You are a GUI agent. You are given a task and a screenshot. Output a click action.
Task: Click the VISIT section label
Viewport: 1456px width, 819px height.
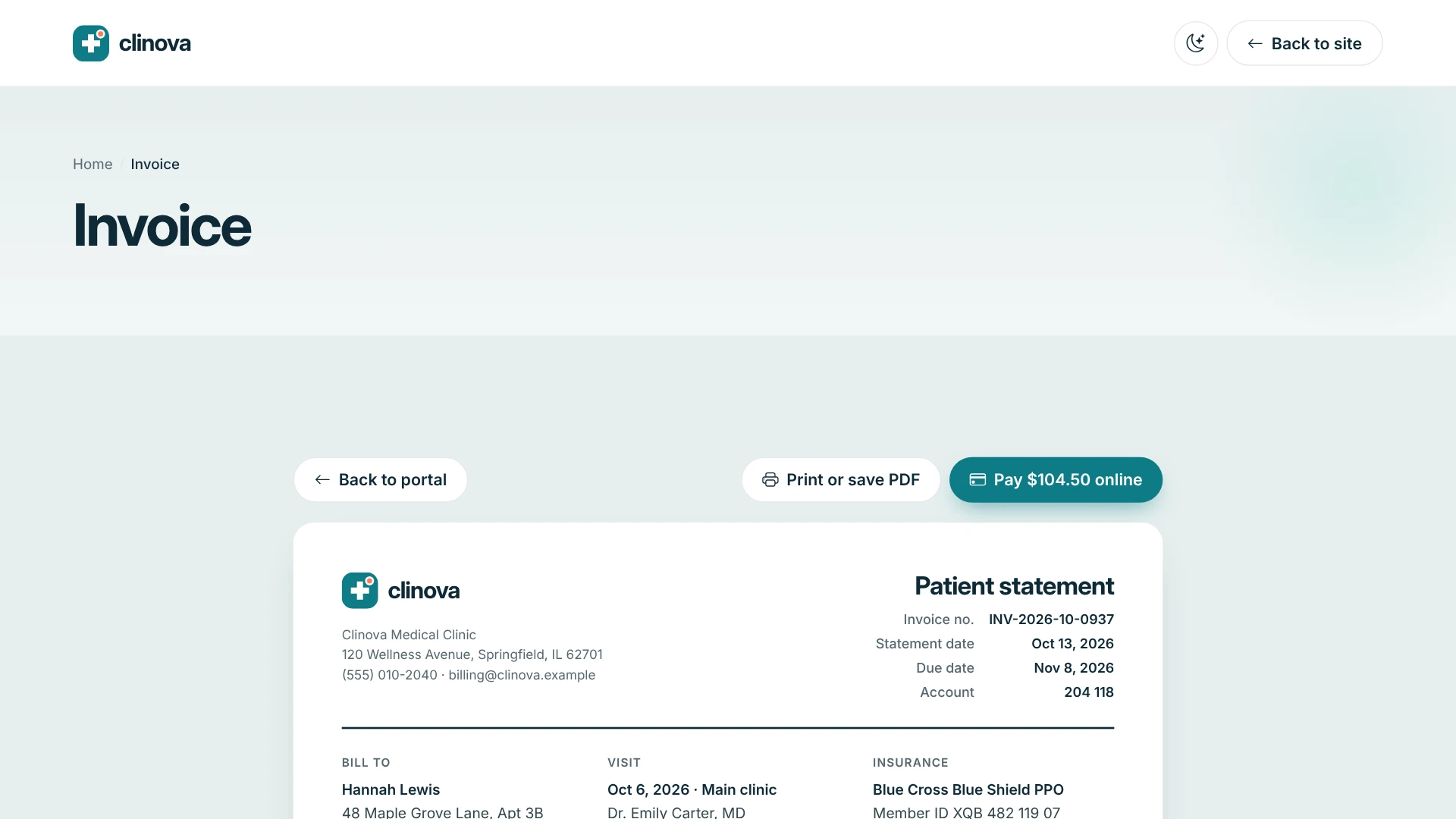[624, 763]
